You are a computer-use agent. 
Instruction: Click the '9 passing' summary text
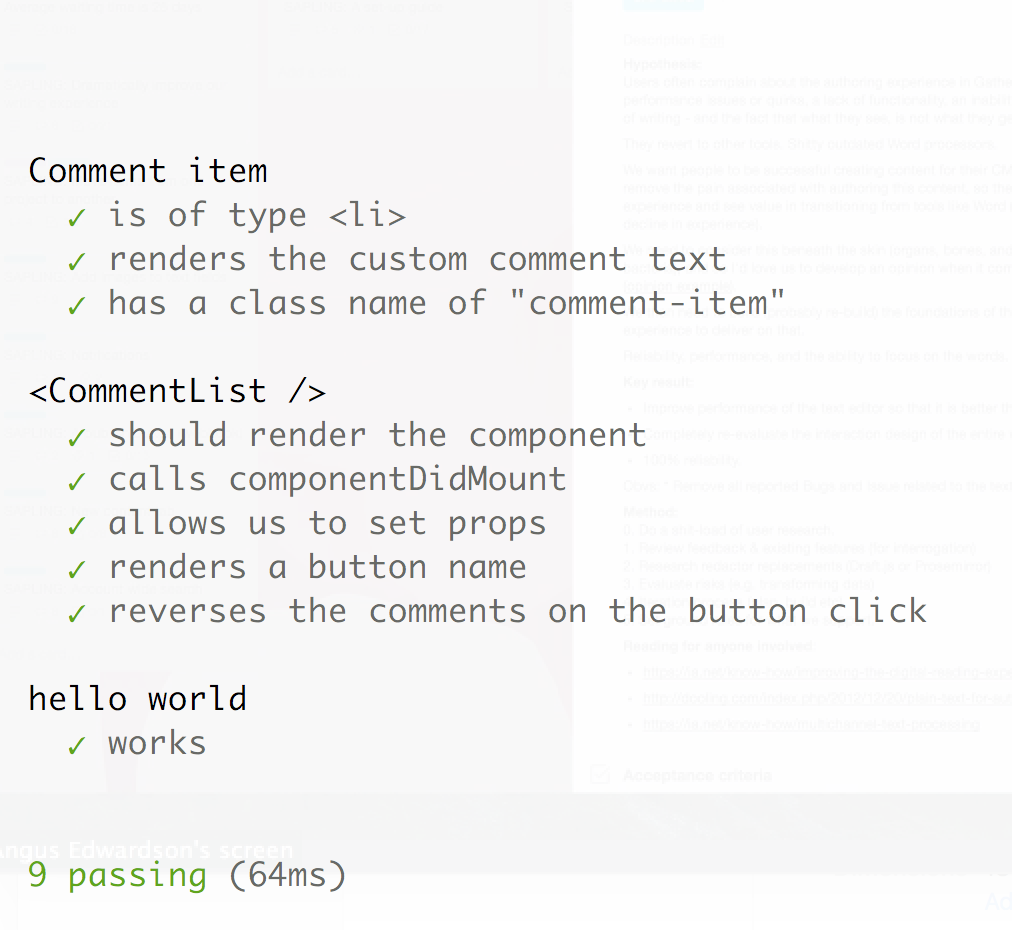tap(117, 876)
